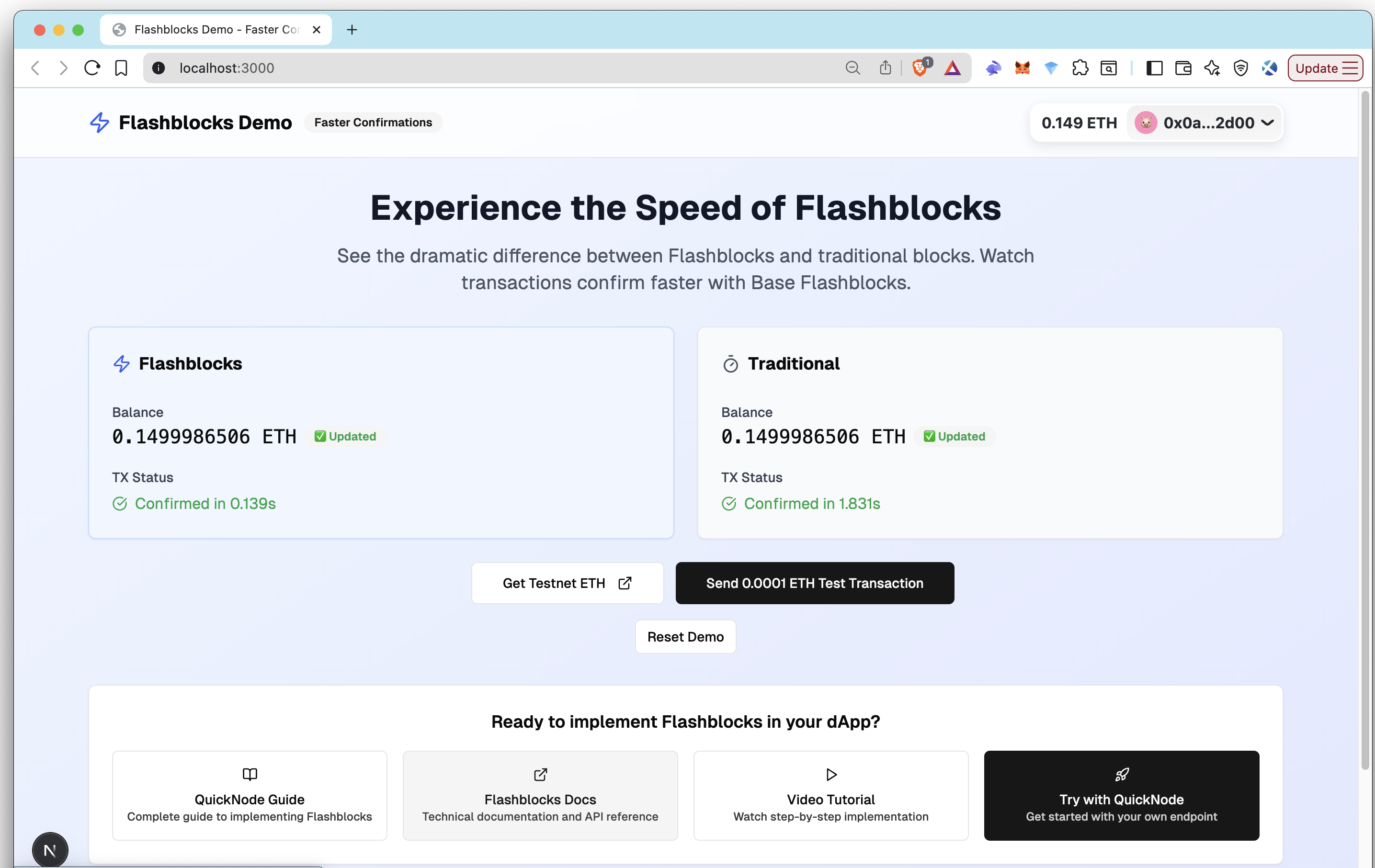Click the lightning icon in Flashblocks card

(122, 363)
